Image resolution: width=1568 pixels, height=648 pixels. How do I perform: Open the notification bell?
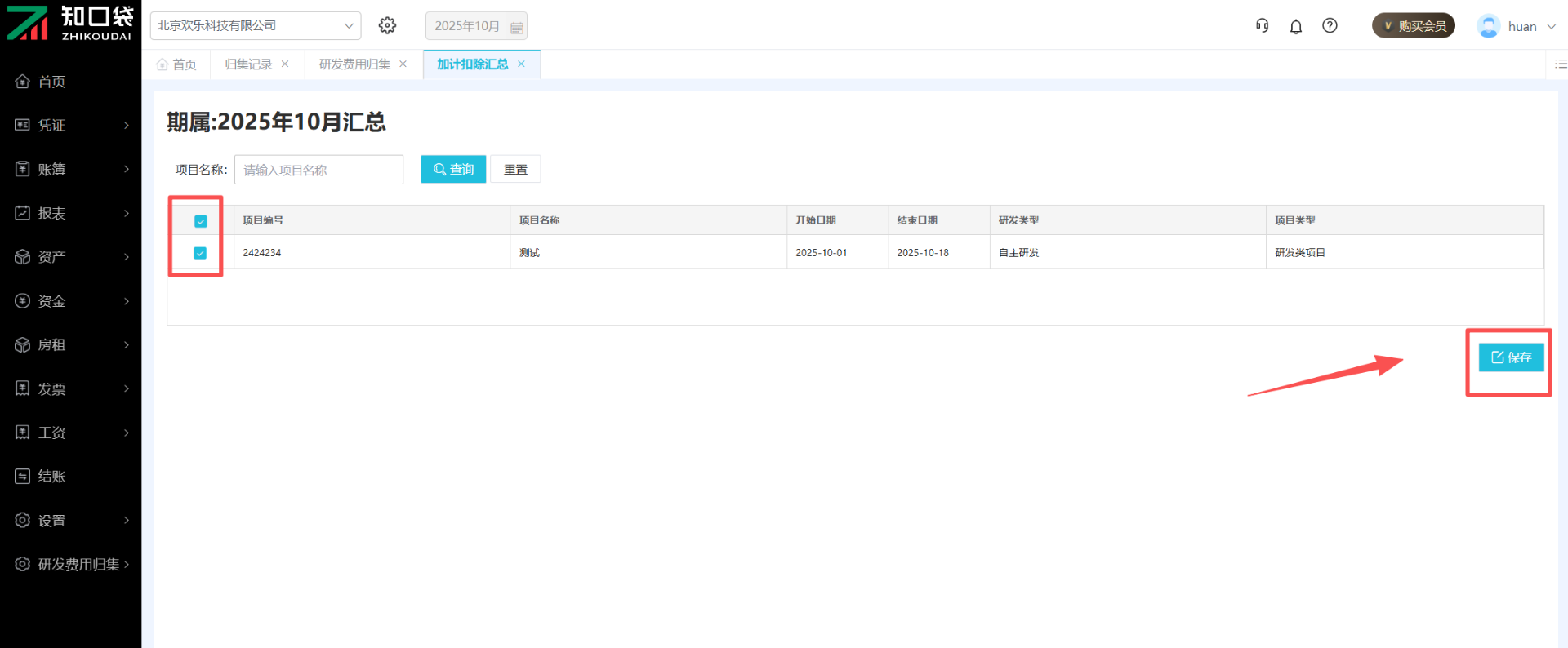(x=1296, y=27)
